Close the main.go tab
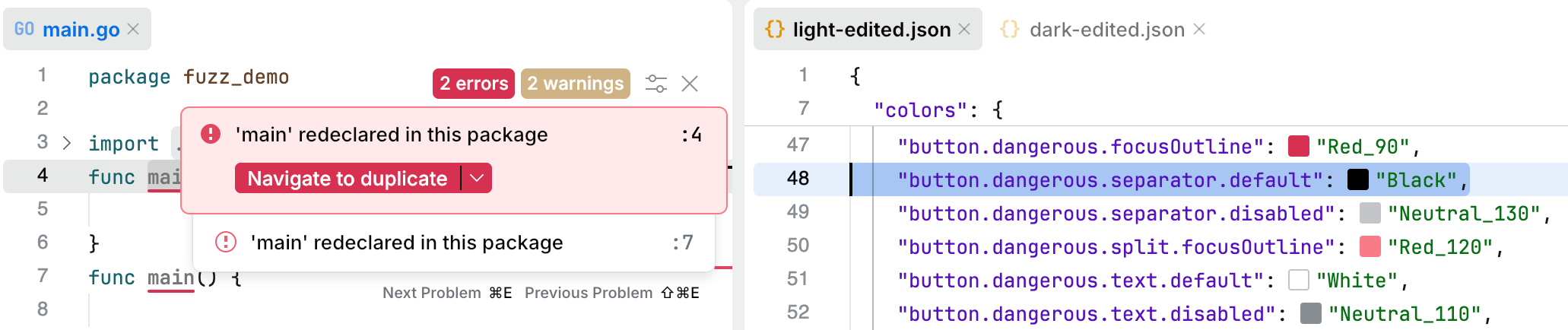 133,29
